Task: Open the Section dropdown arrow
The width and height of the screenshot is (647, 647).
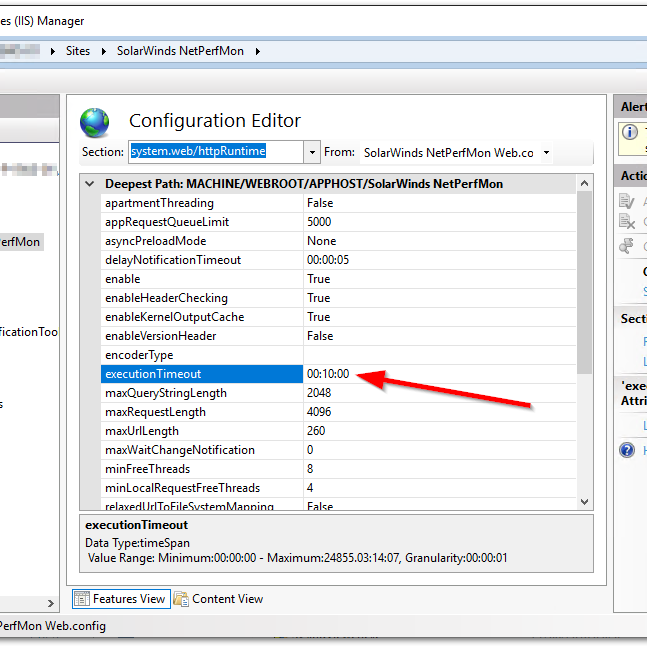Action: (312, 152)
